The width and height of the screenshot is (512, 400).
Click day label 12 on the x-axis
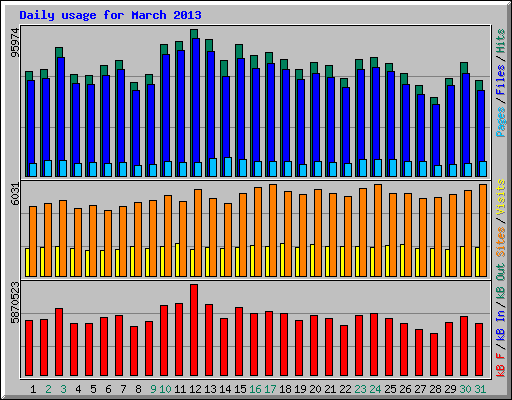(x=195, y=389)
